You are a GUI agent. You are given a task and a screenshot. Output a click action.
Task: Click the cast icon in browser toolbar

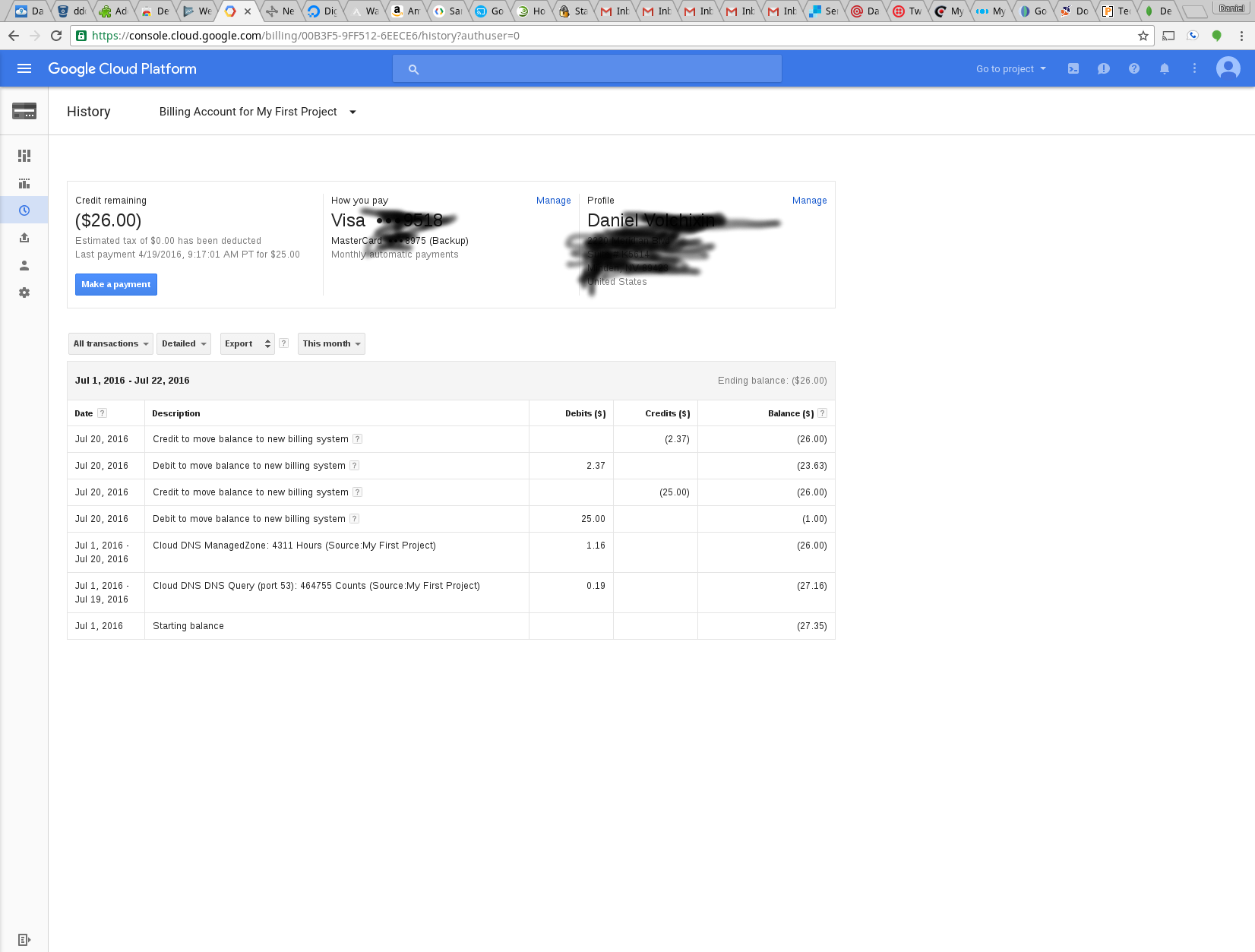pyautogui.click(x=1168, y=36)
